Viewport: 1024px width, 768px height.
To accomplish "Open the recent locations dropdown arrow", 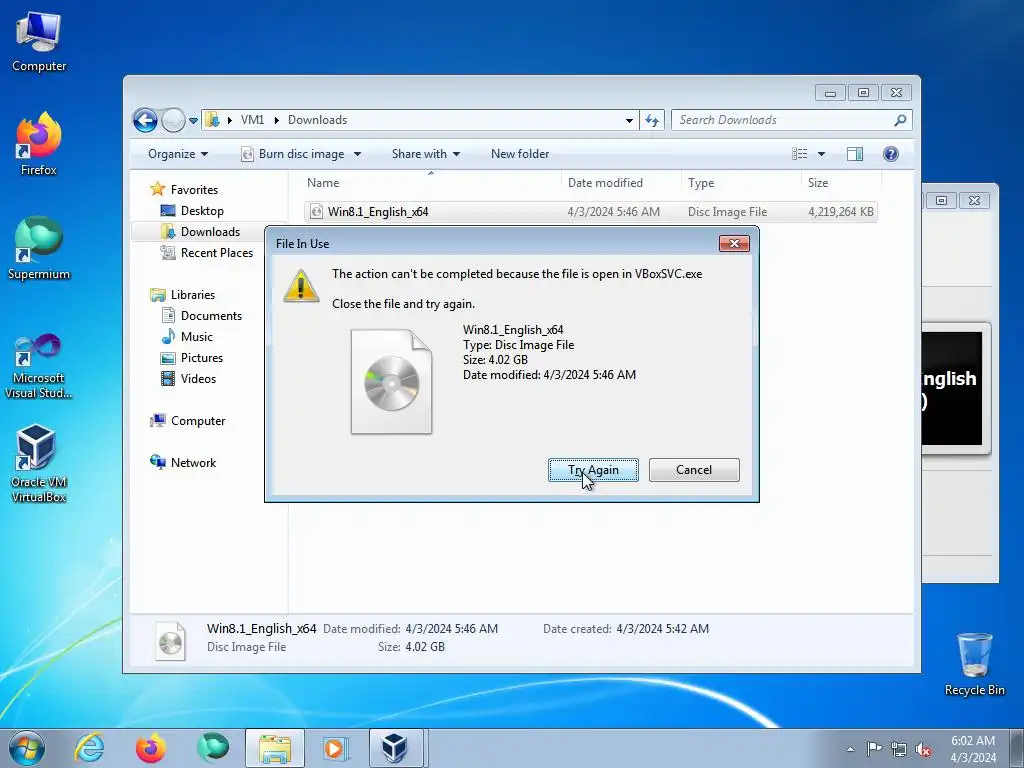I will pyautogui.click(x=193, y=120).
